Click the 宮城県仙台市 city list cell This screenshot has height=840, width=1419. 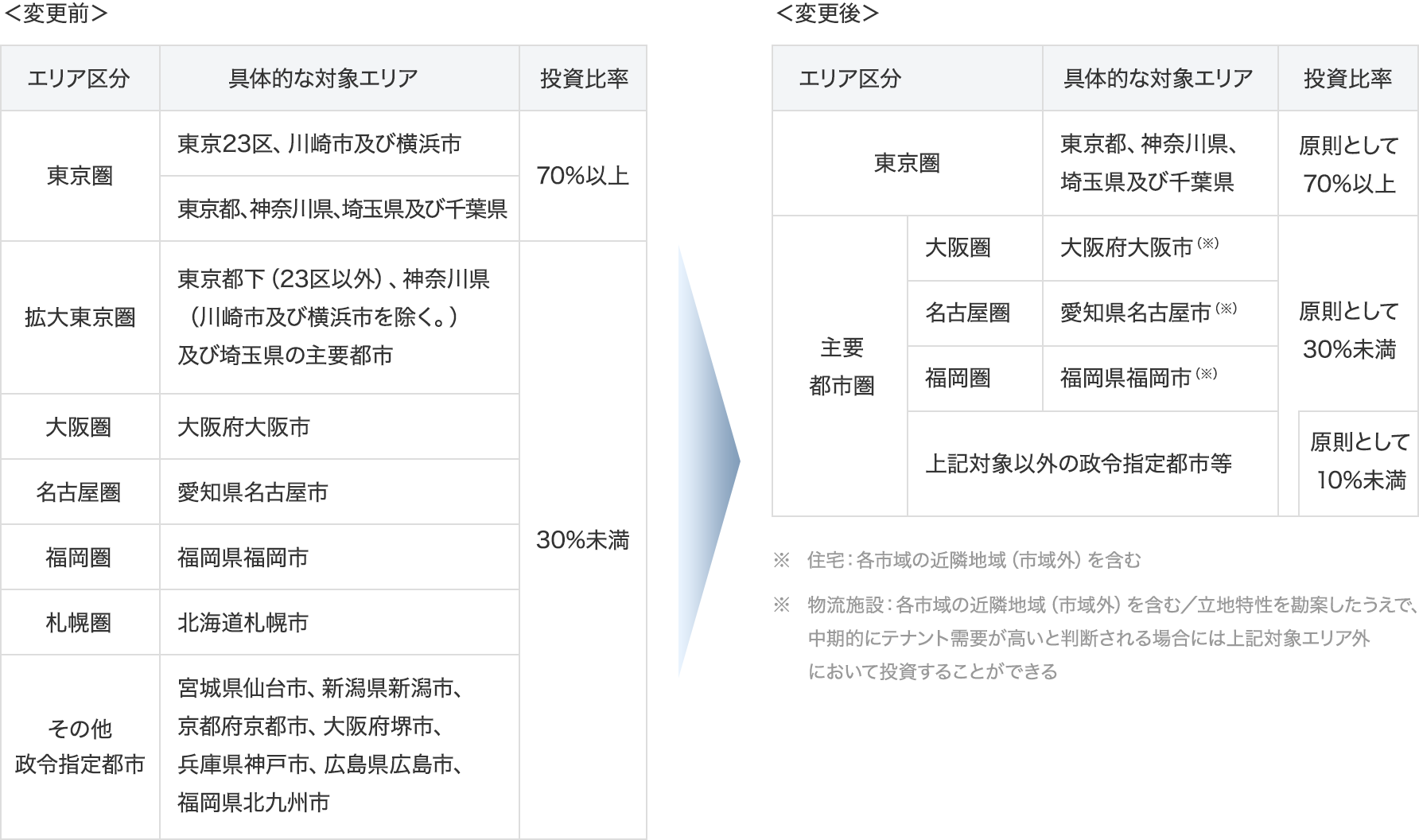coord(320,745)
